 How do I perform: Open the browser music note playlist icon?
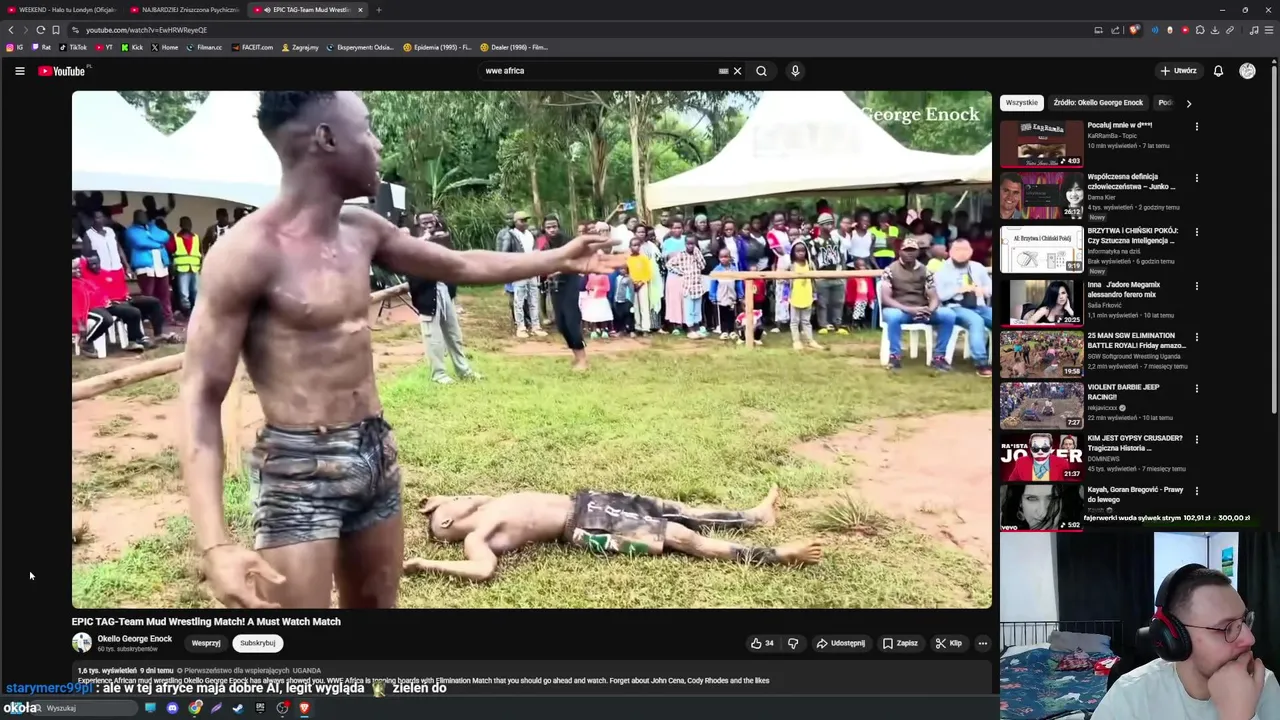coord(1254,30)
